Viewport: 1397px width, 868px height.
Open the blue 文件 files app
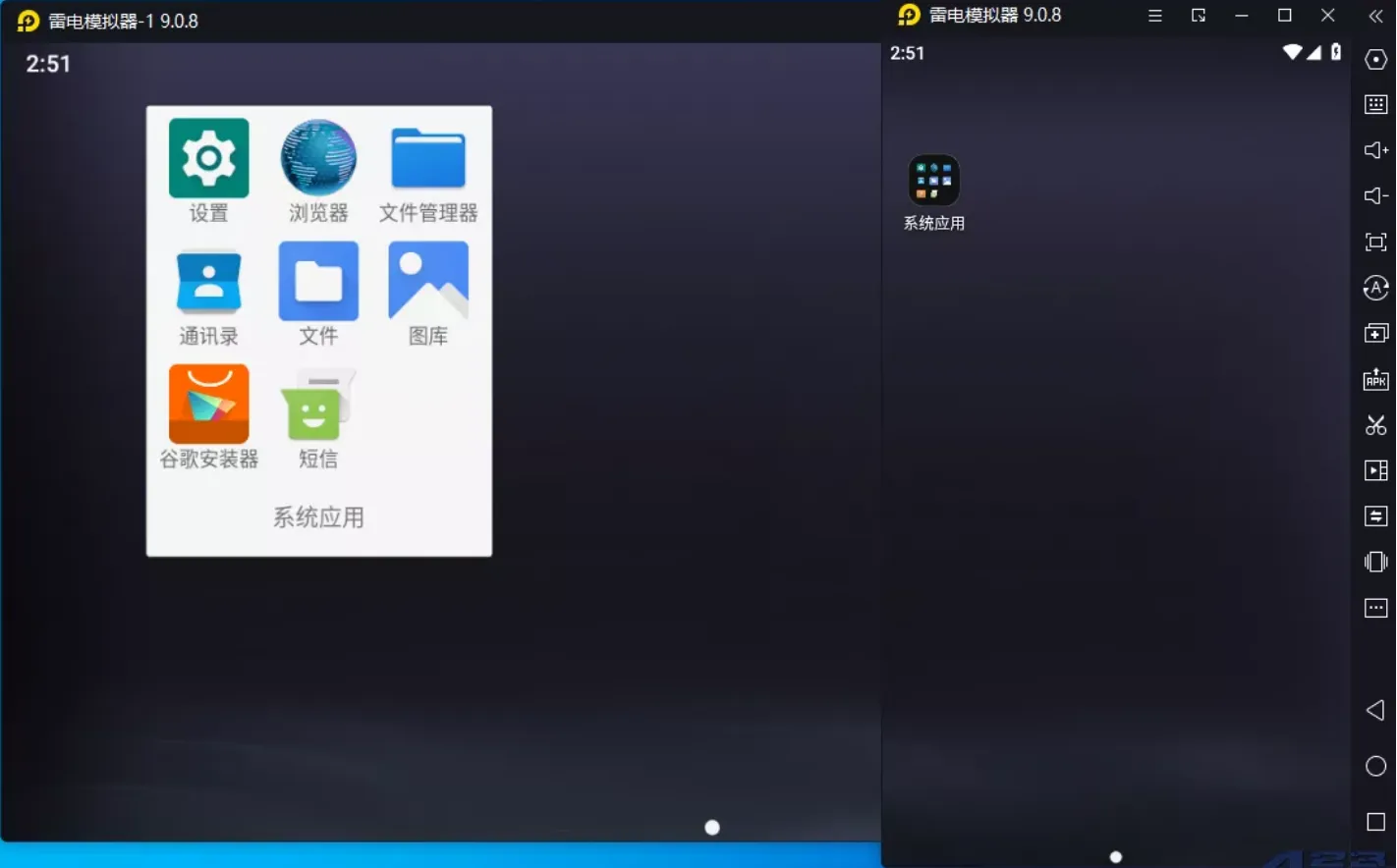pyautogui.click(x=318, y=283)
